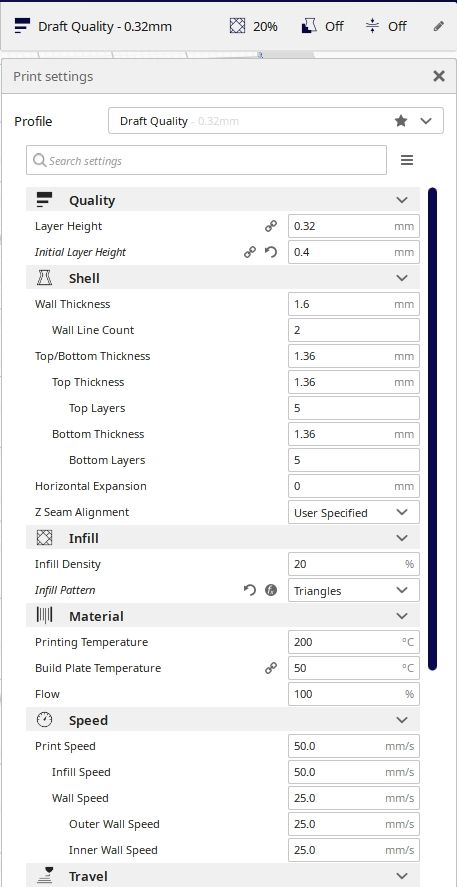Click the Infill section icon
This screenshot has height=887, width=457.
click(44, 538)
